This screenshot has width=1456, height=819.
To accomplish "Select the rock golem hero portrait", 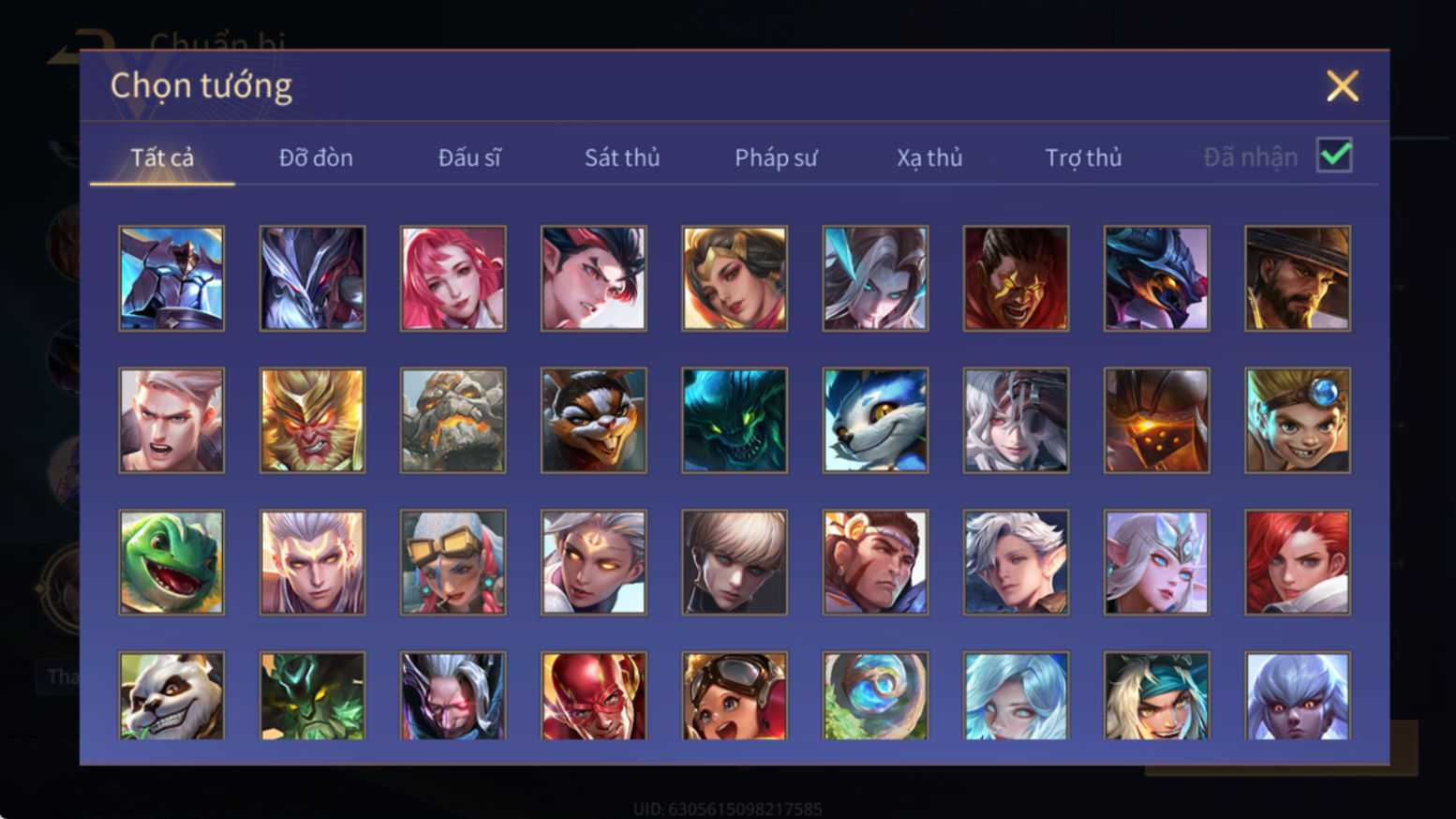I will [x=453, y=420].
